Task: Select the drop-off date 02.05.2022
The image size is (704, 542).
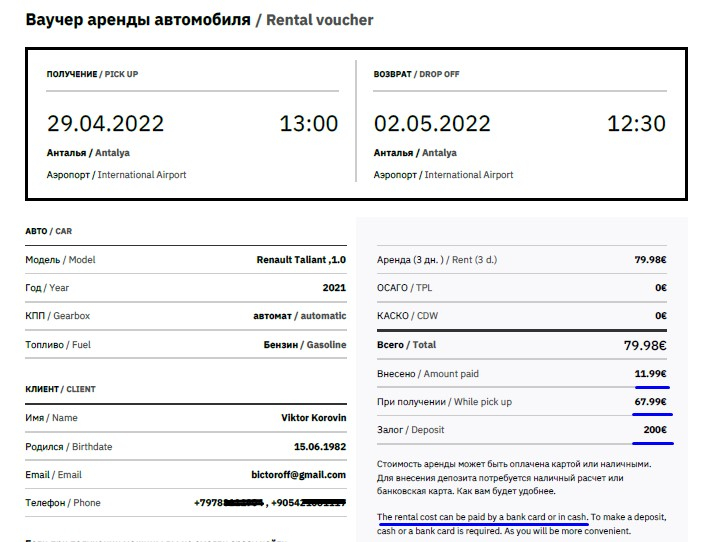Action: click(x=432, y=124)
